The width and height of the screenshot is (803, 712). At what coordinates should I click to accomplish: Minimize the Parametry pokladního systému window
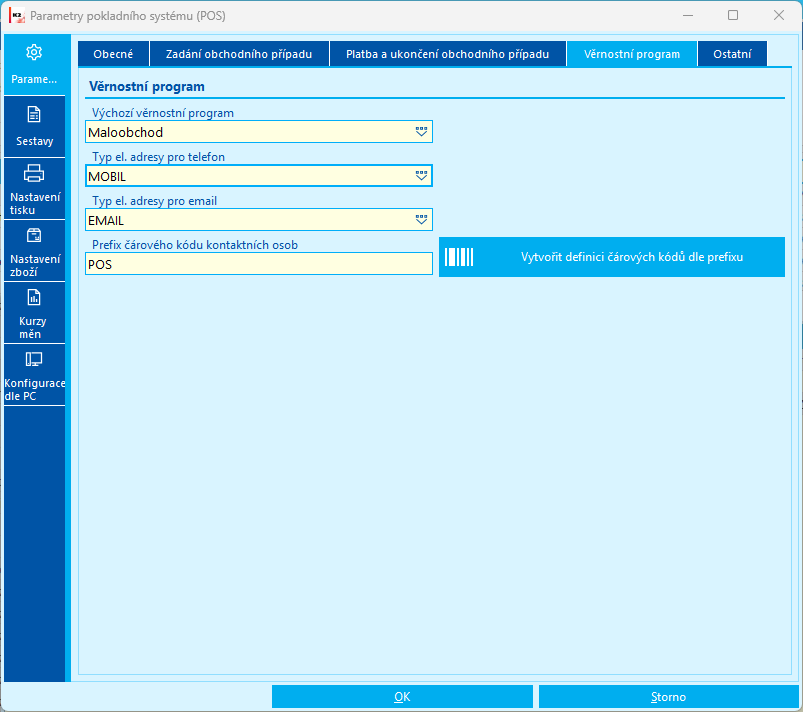(688, 15)
